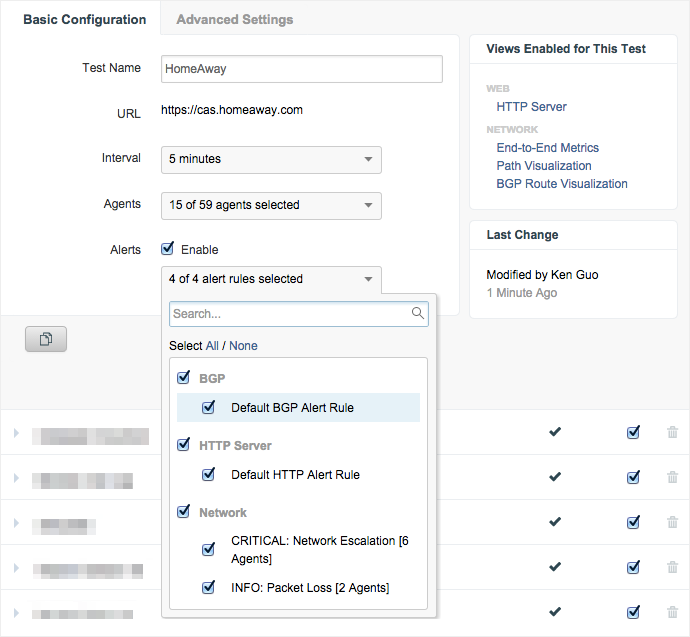
Task: Click the checkmark icon in last row
Action: pyautogui.click(x=555, y=613)
